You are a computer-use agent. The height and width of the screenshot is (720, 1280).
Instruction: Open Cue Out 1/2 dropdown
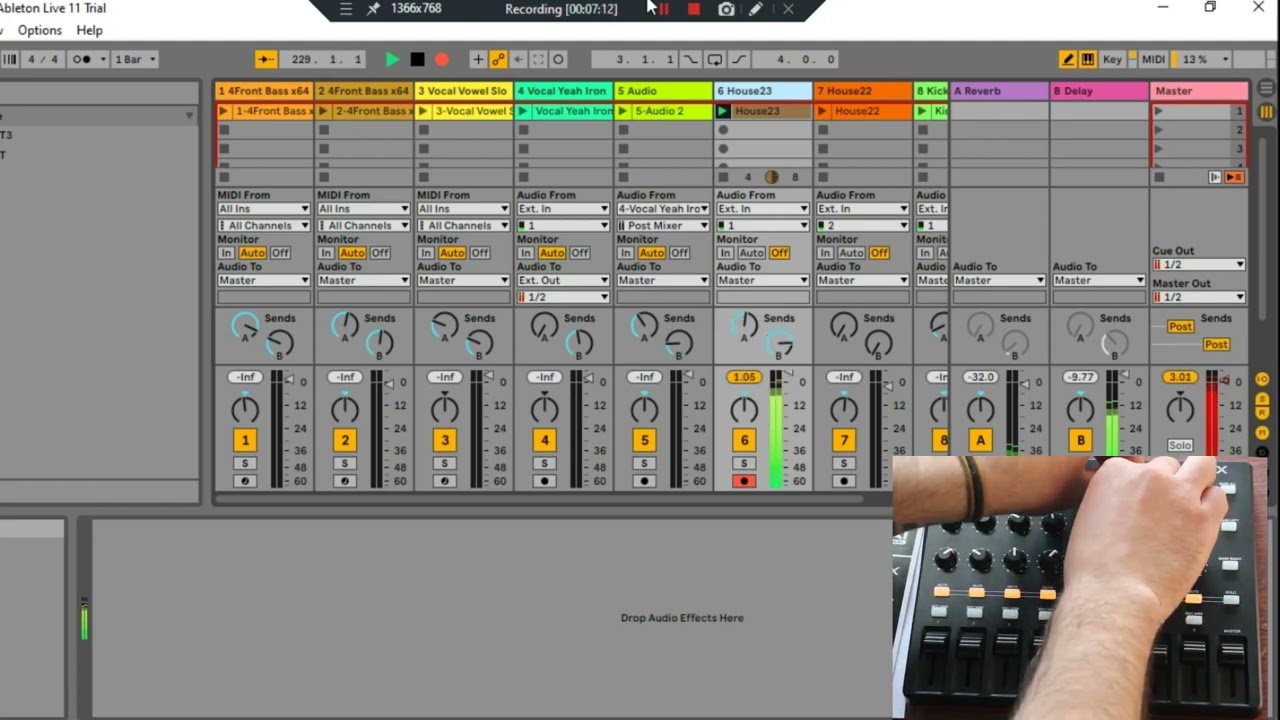pyautogui.click(x=1199, y=265)
